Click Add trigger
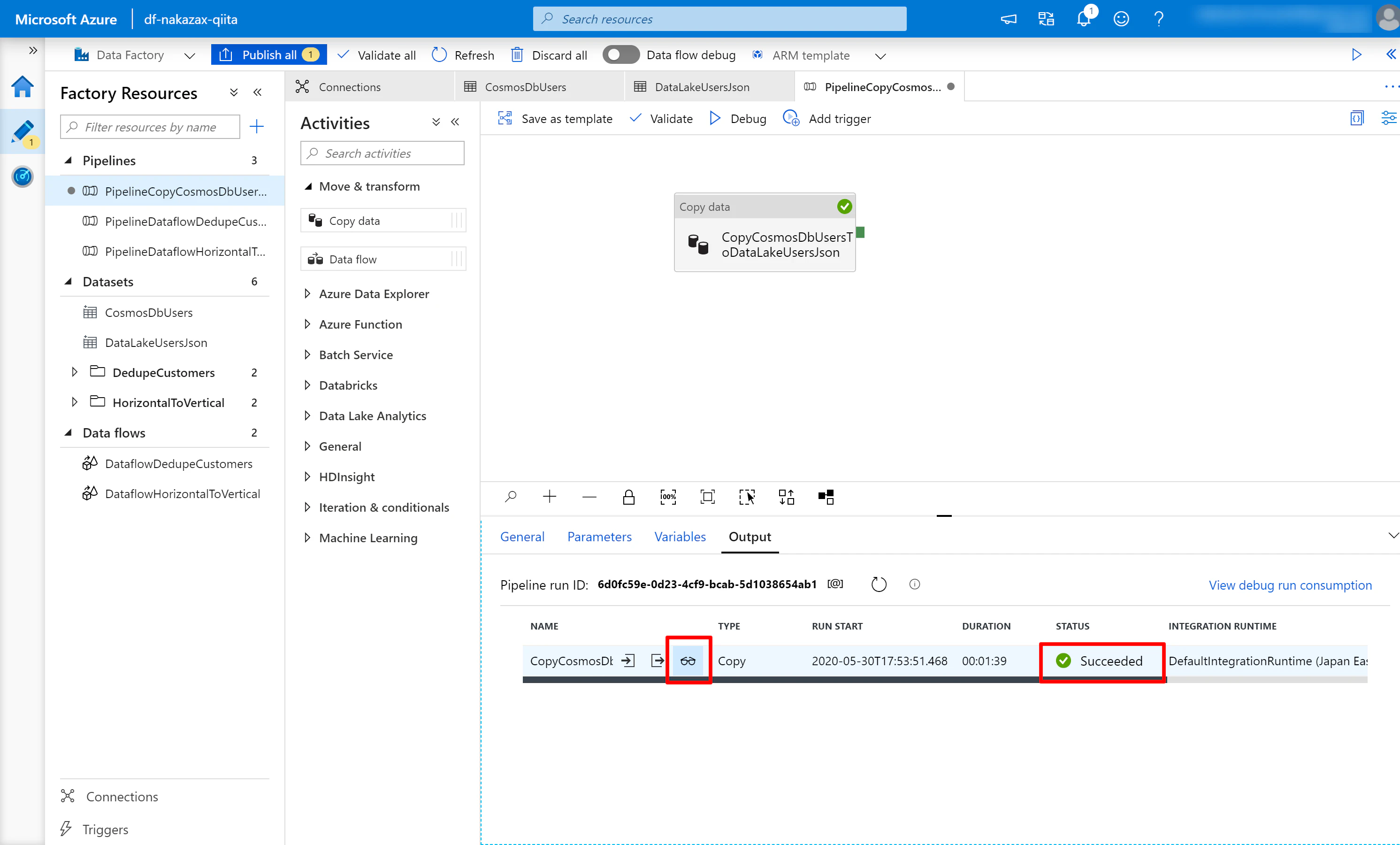1400x845 pixels. [827, 119]
